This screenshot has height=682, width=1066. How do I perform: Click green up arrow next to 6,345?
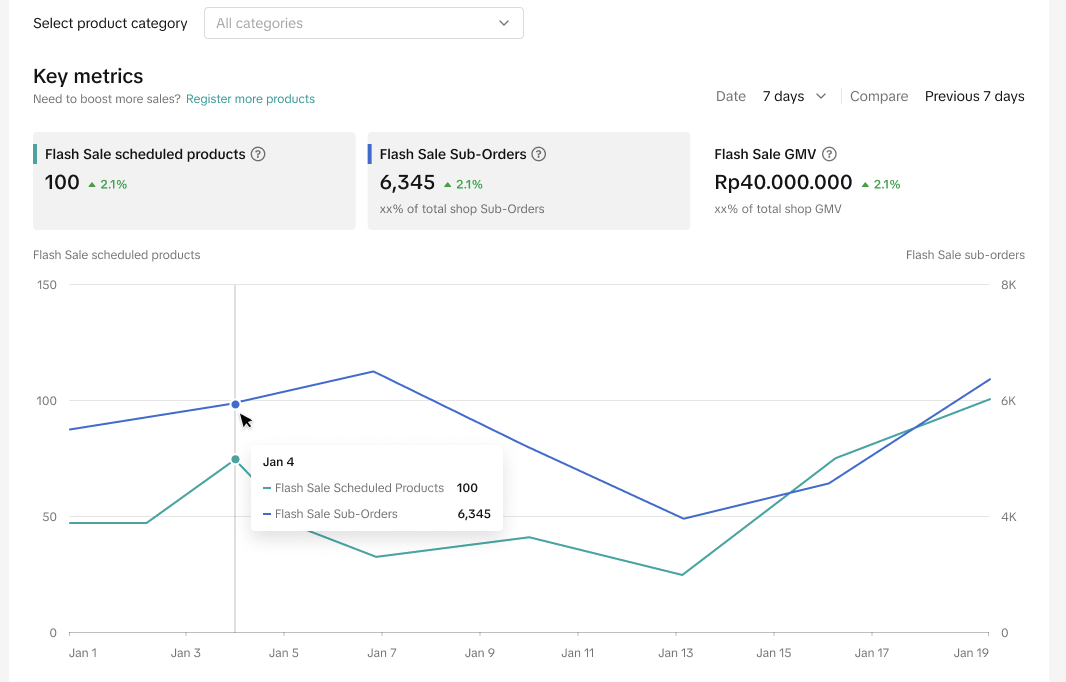(447, 184)
